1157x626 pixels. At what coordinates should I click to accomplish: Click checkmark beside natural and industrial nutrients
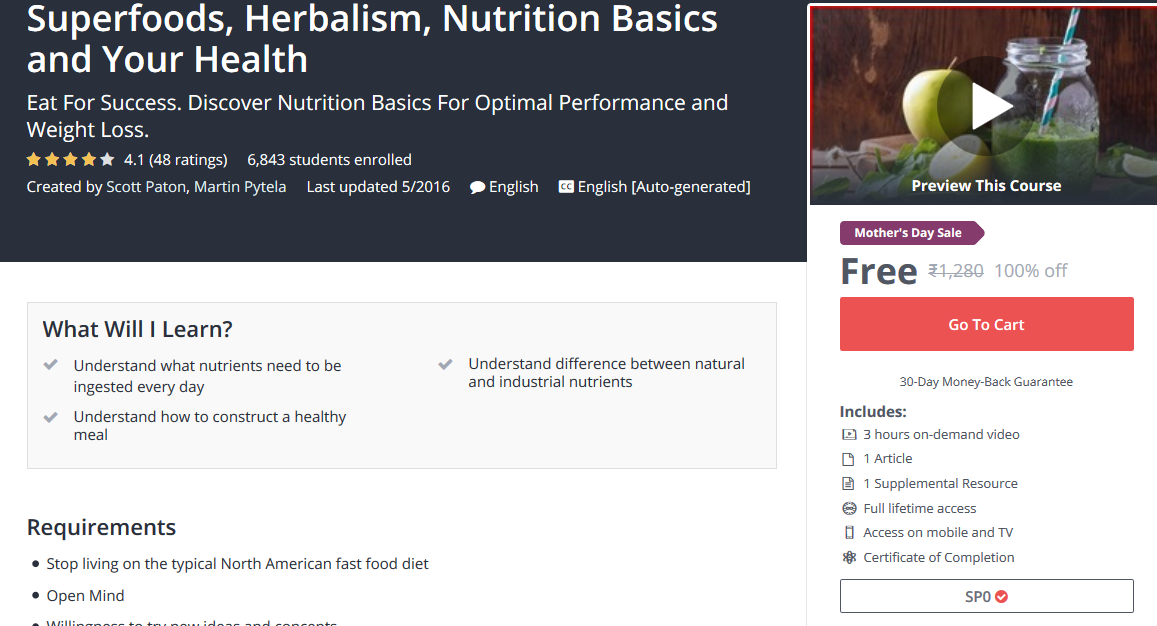pyautogui.click(x=446, y=364)
